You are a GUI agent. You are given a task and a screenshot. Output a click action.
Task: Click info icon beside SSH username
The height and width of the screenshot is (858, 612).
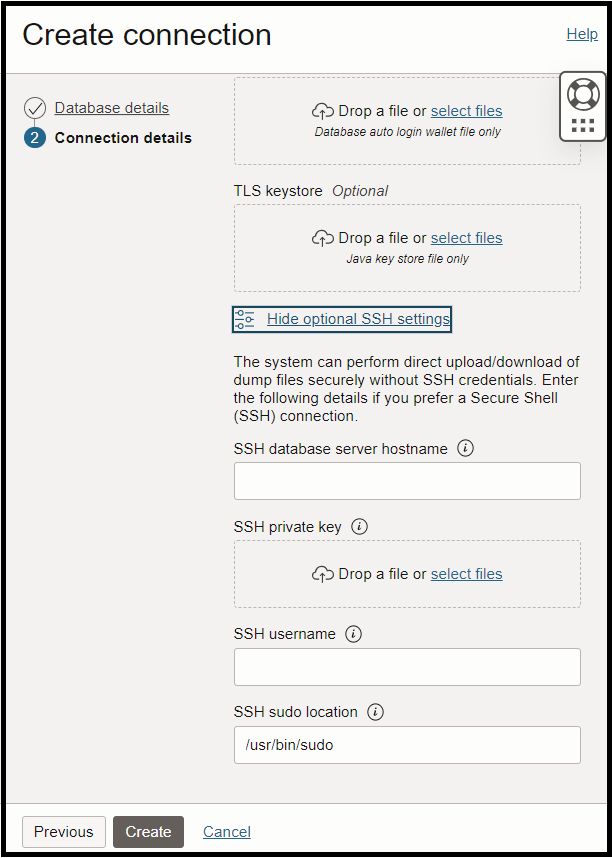353,634
